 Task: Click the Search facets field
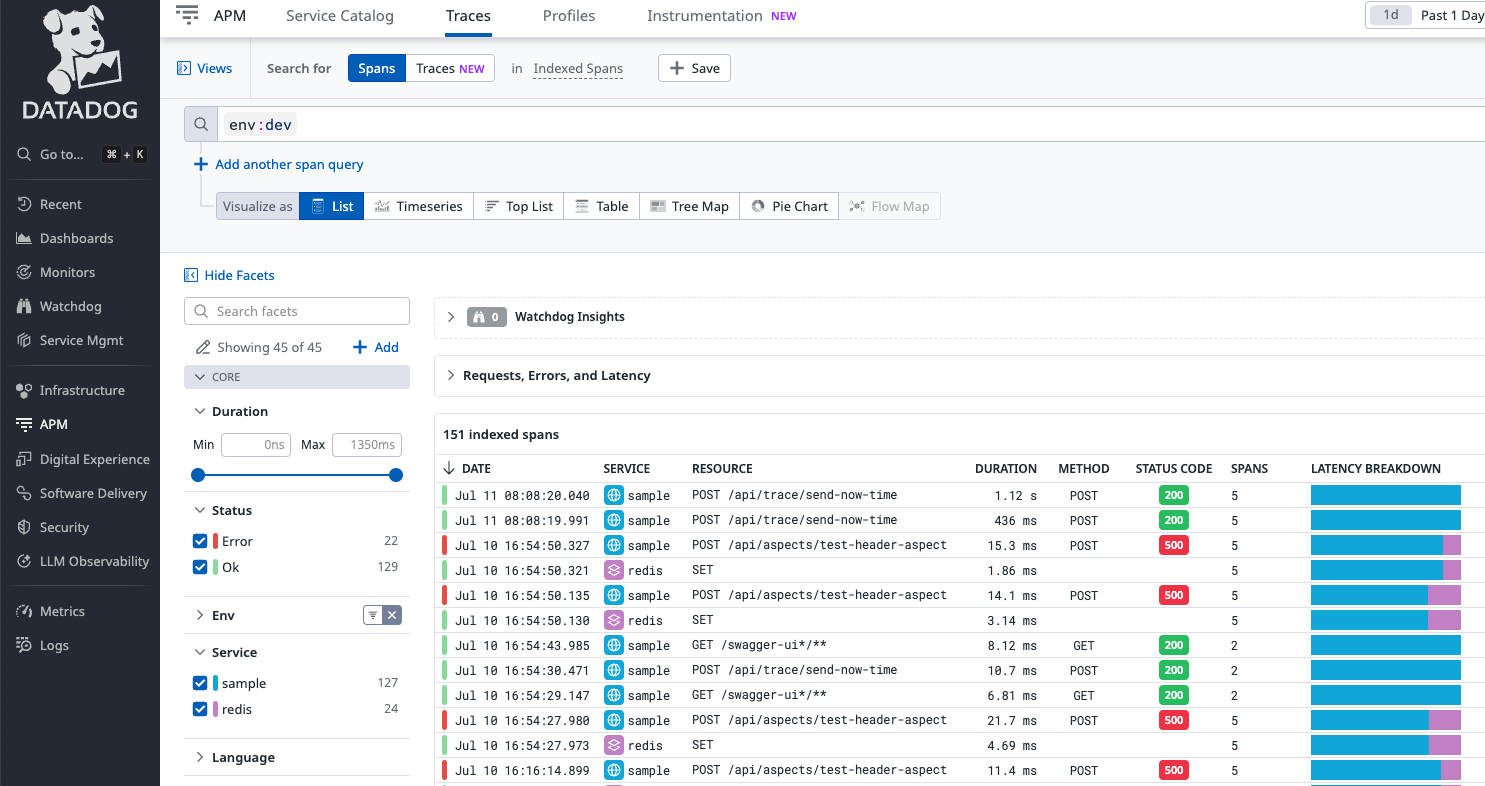pos(297,311)
